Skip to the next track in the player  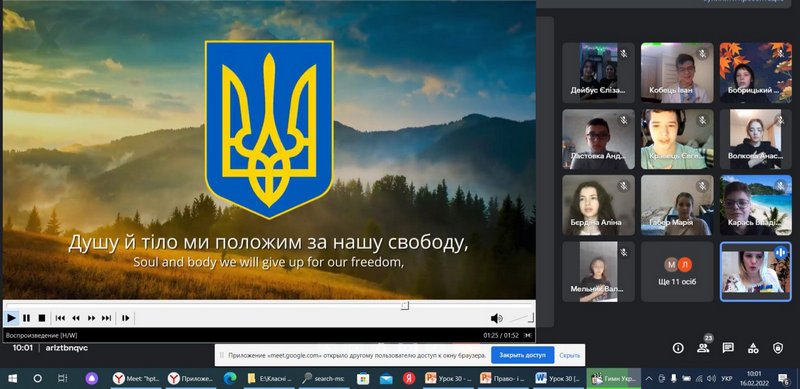[x=106, y=318]
